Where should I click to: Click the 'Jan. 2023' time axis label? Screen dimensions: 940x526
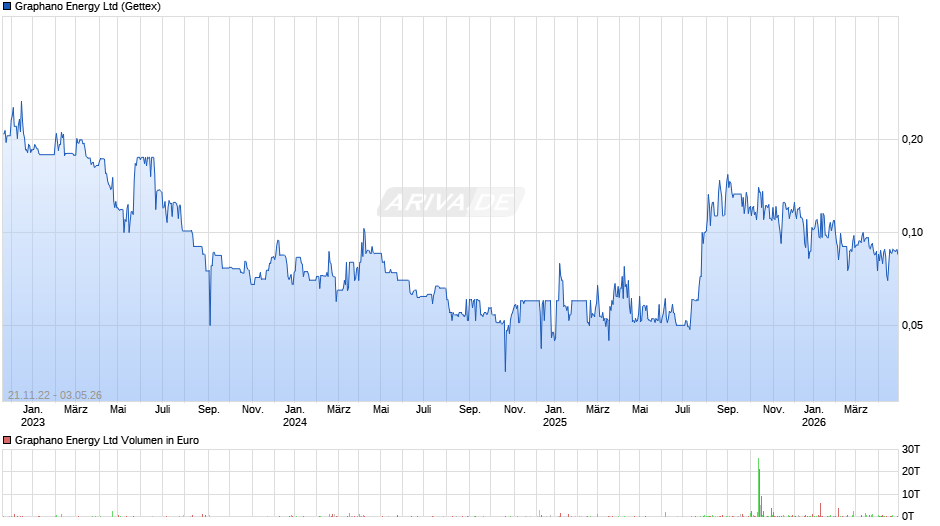coord(32,416)
